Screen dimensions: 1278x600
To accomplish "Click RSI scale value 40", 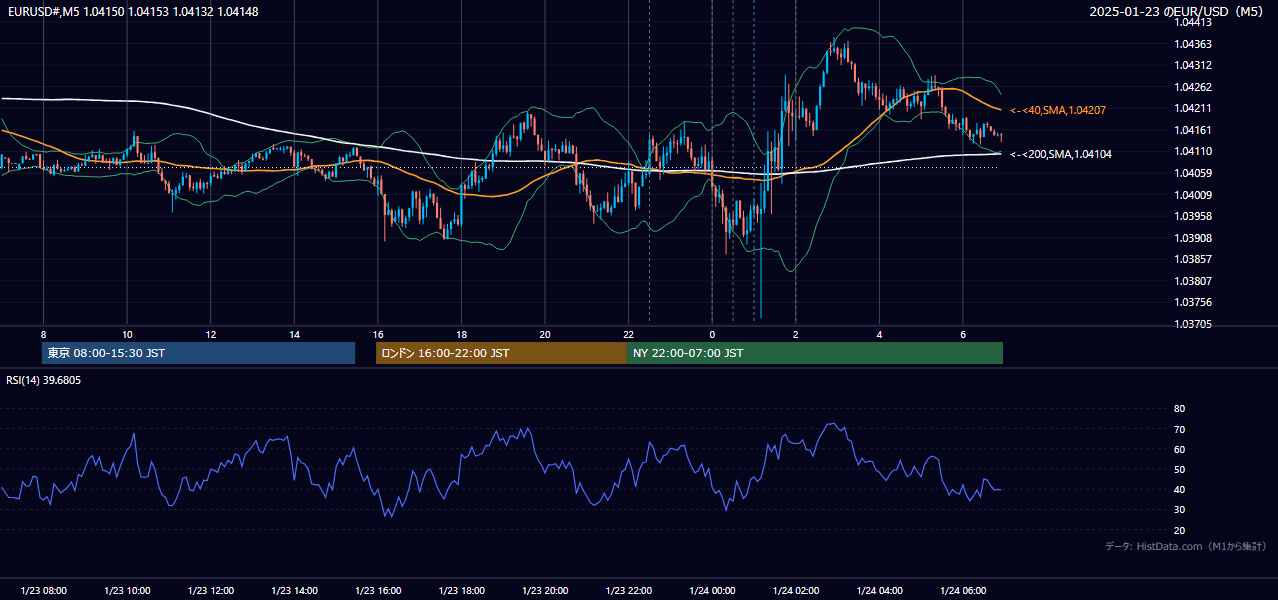I will [x=1179, y=490].
